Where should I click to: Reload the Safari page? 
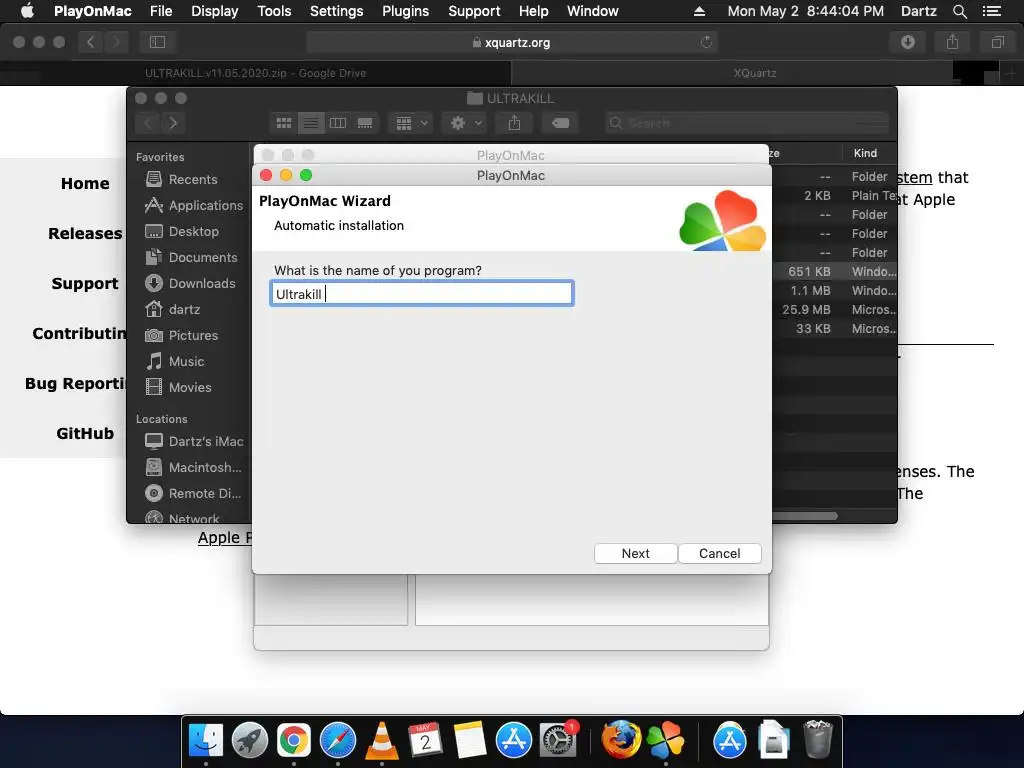coord(706,42)
